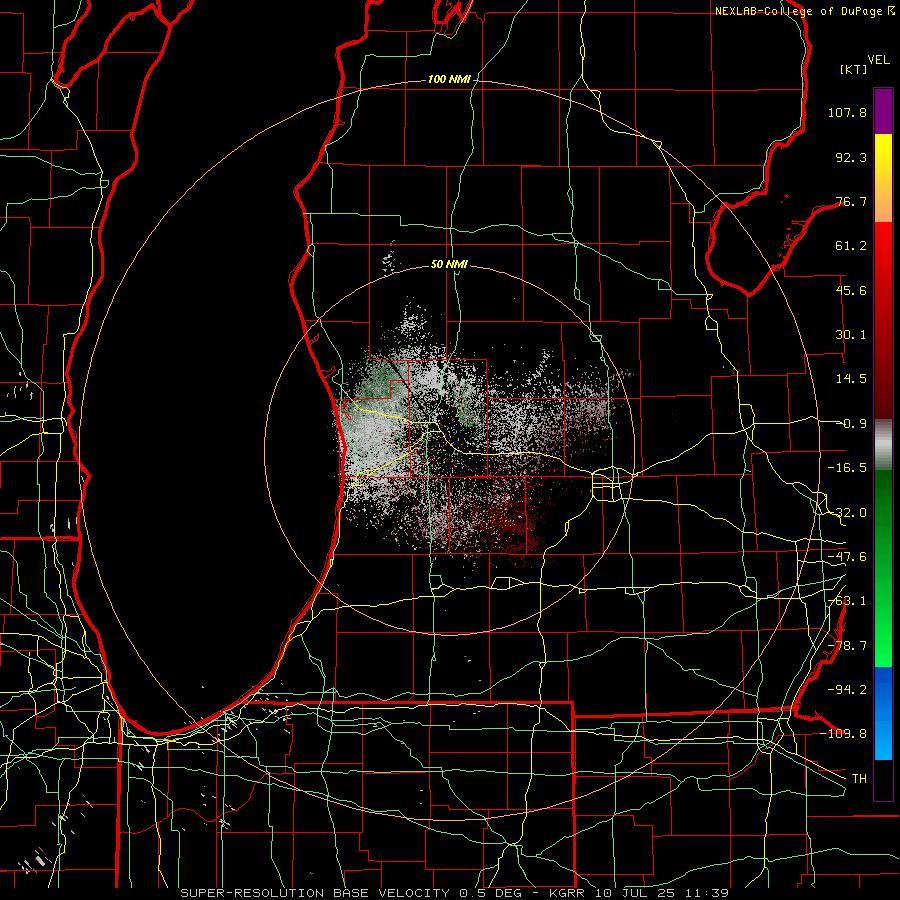Click the gray near-zero segment of color bar
This screenshot has width=900, height=900.
883,445
